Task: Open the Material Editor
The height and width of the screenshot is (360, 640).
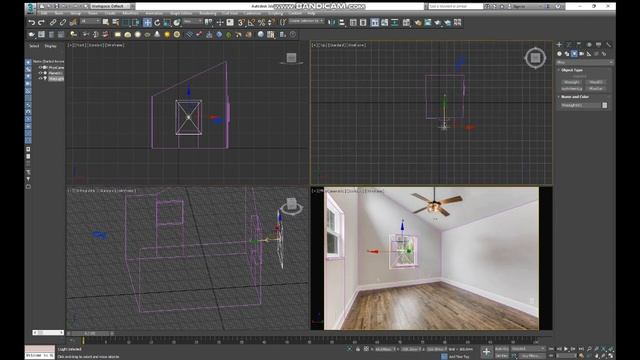Action: click(407, 22)
